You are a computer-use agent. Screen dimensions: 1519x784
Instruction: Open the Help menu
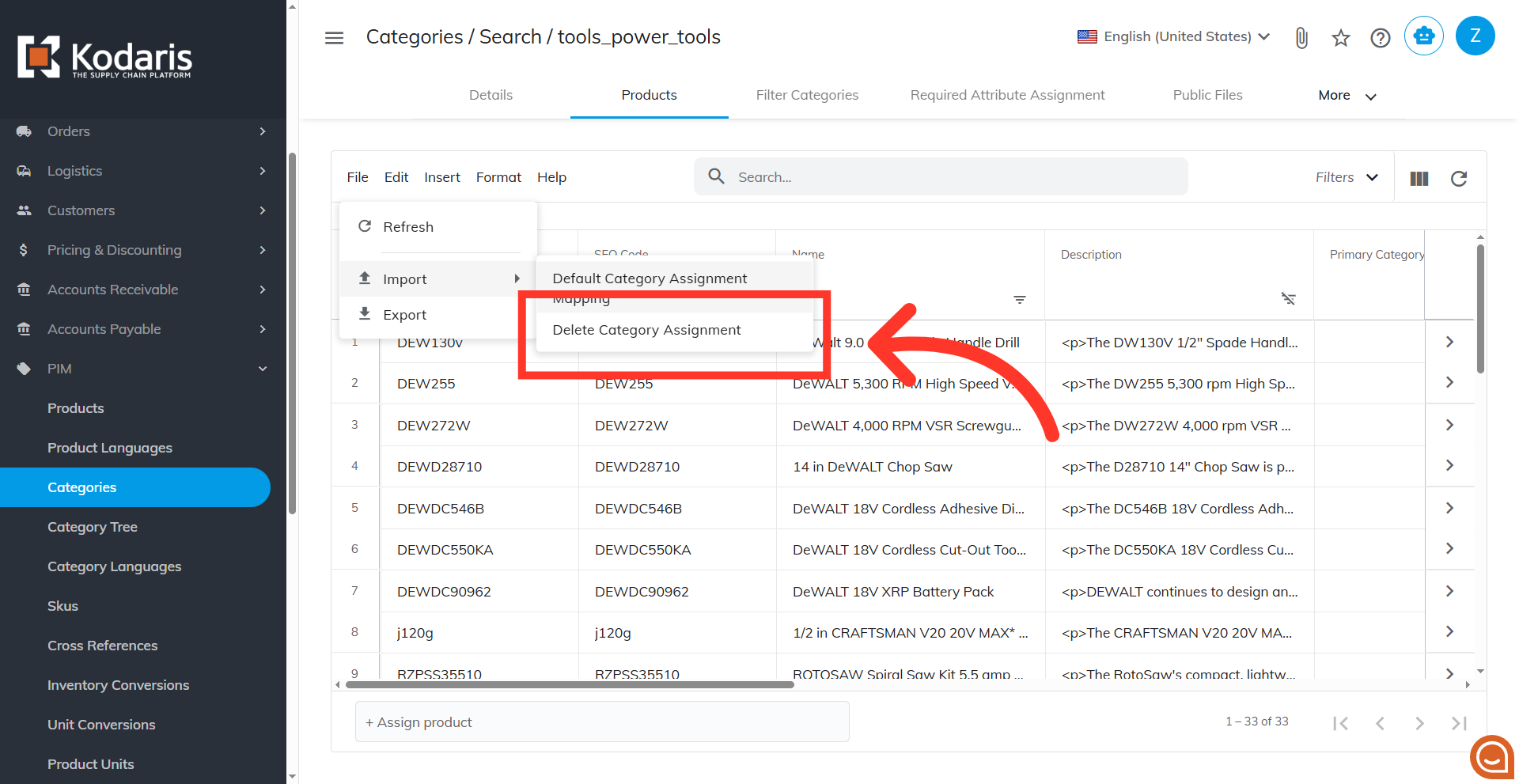click(x=552, y=177)
